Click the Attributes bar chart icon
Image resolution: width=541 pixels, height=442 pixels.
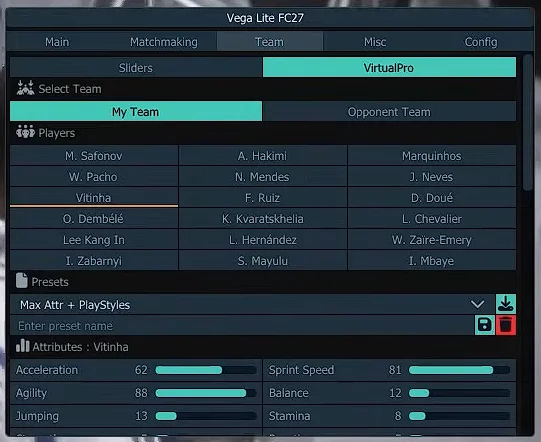coord(23,346)
